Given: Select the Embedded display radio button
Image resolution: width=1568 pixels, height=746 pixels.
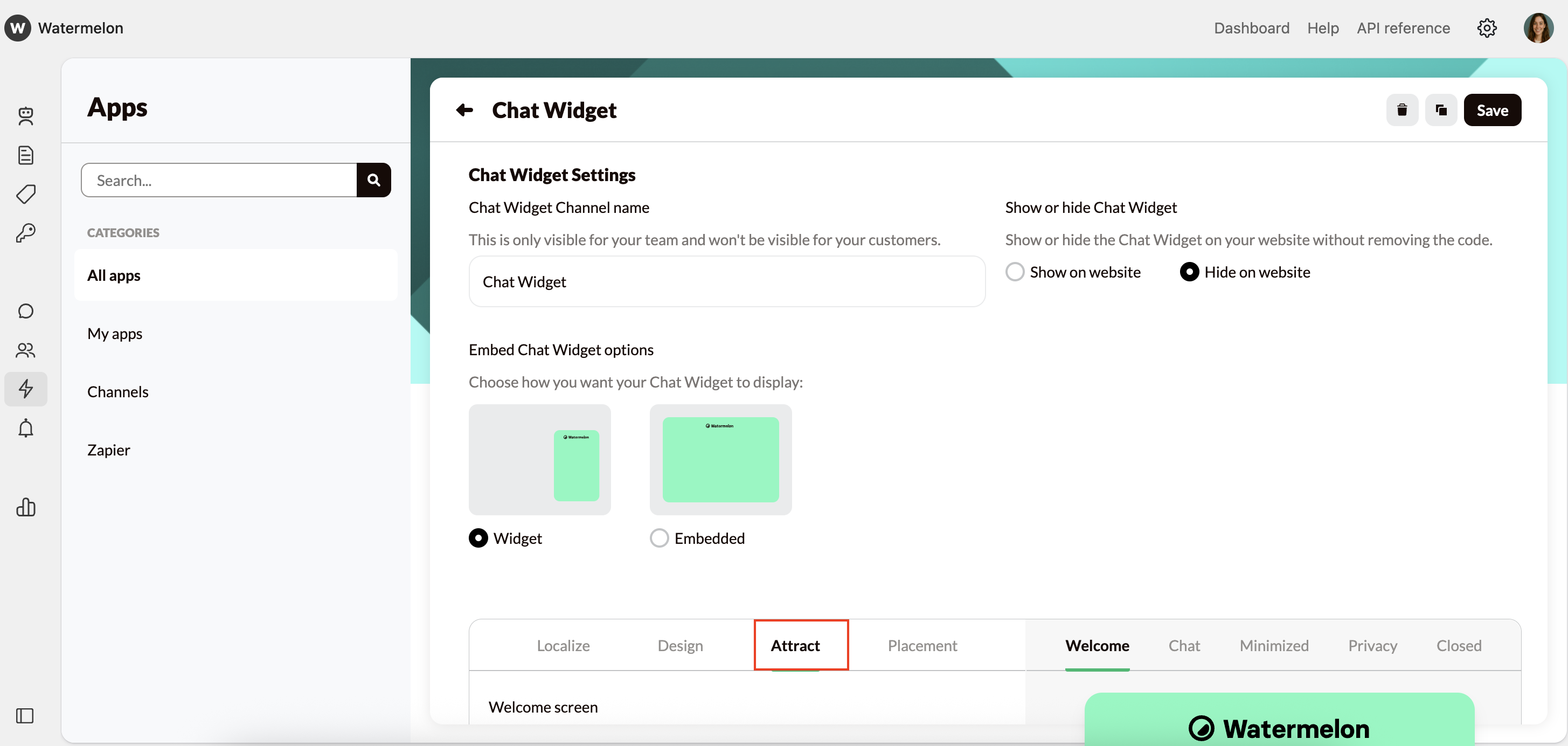Looking at the screenshot, I should point(659,538).
